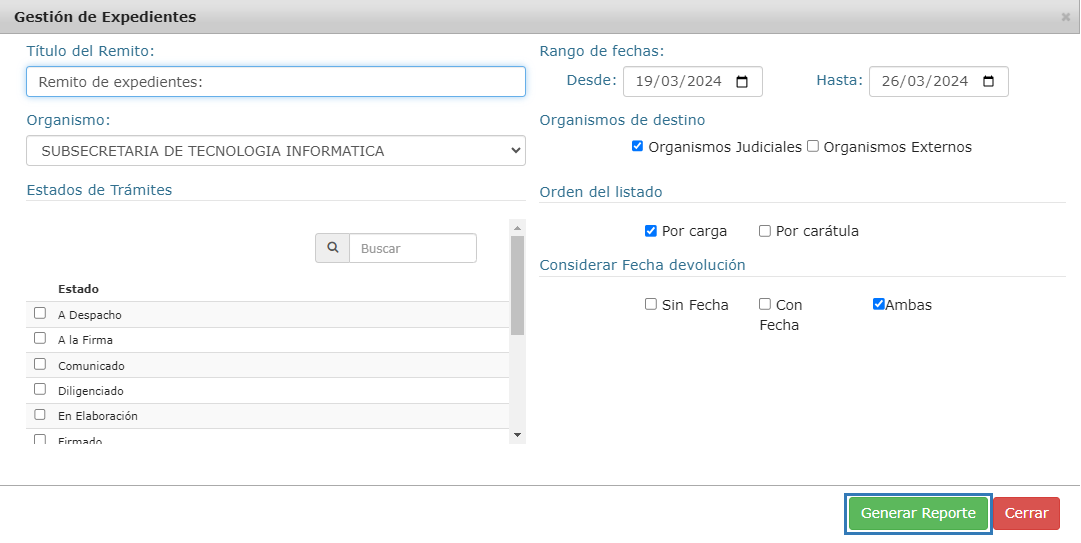Toggle the En Elaboración checkbox

pos(40,414)
